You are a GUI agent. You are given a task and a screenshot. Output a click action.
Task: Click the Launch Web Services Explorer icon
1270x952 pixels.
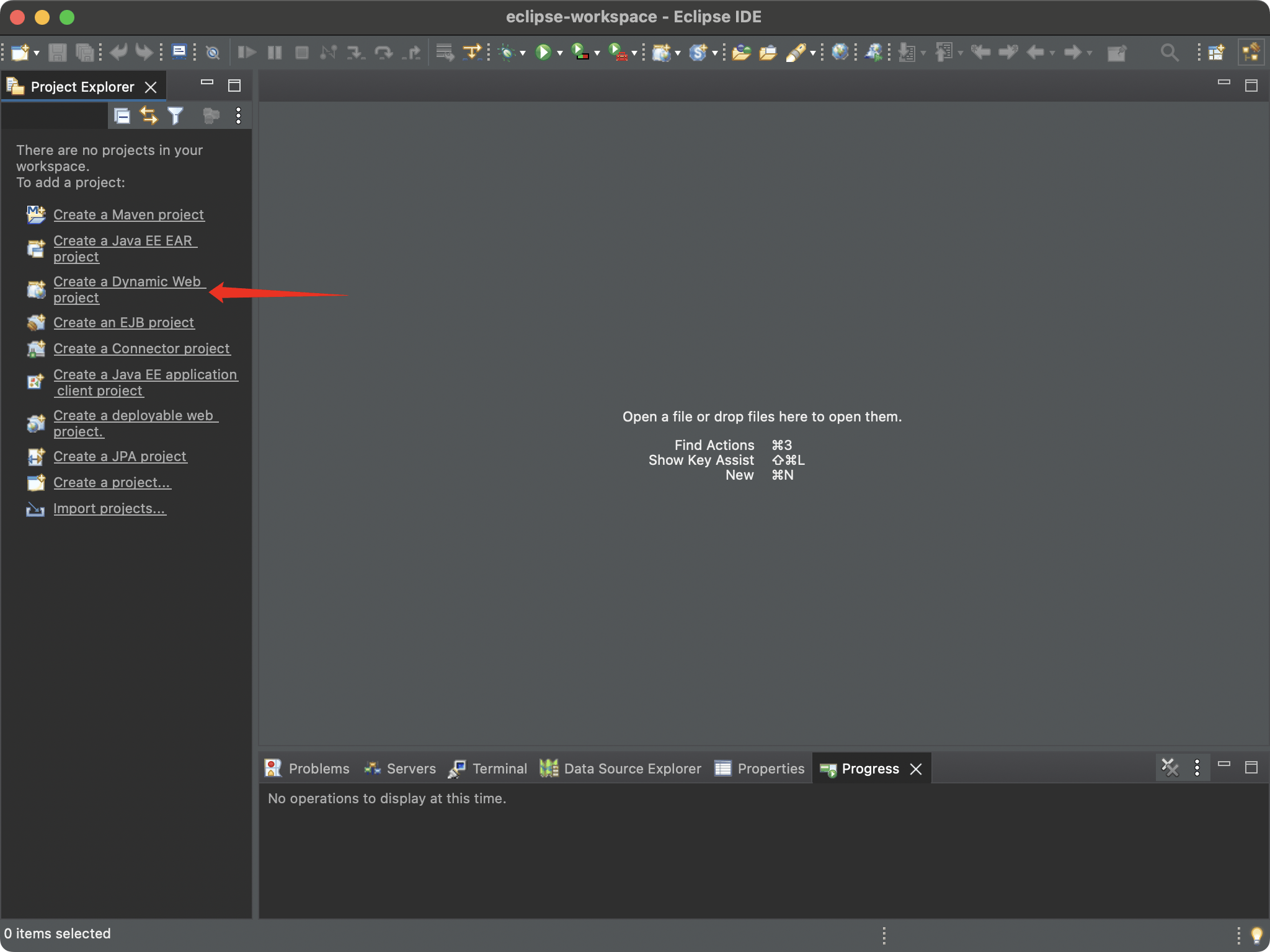coord(874,52)
